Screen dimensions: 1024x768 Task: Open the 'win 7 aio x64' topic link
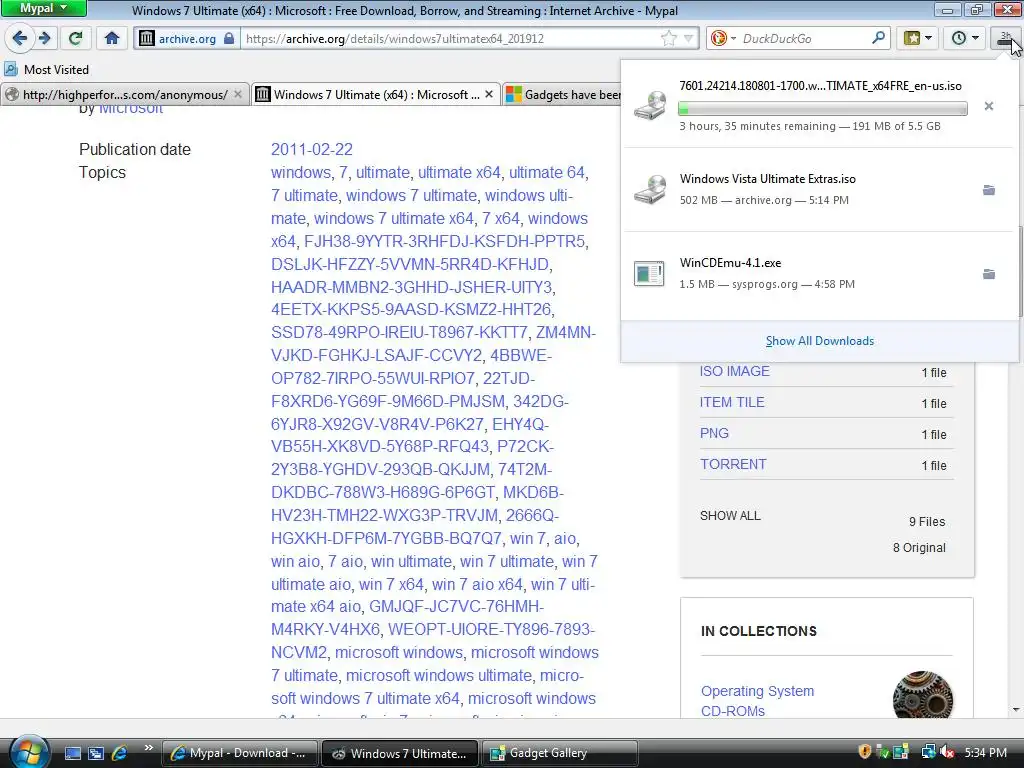(477, 584)
